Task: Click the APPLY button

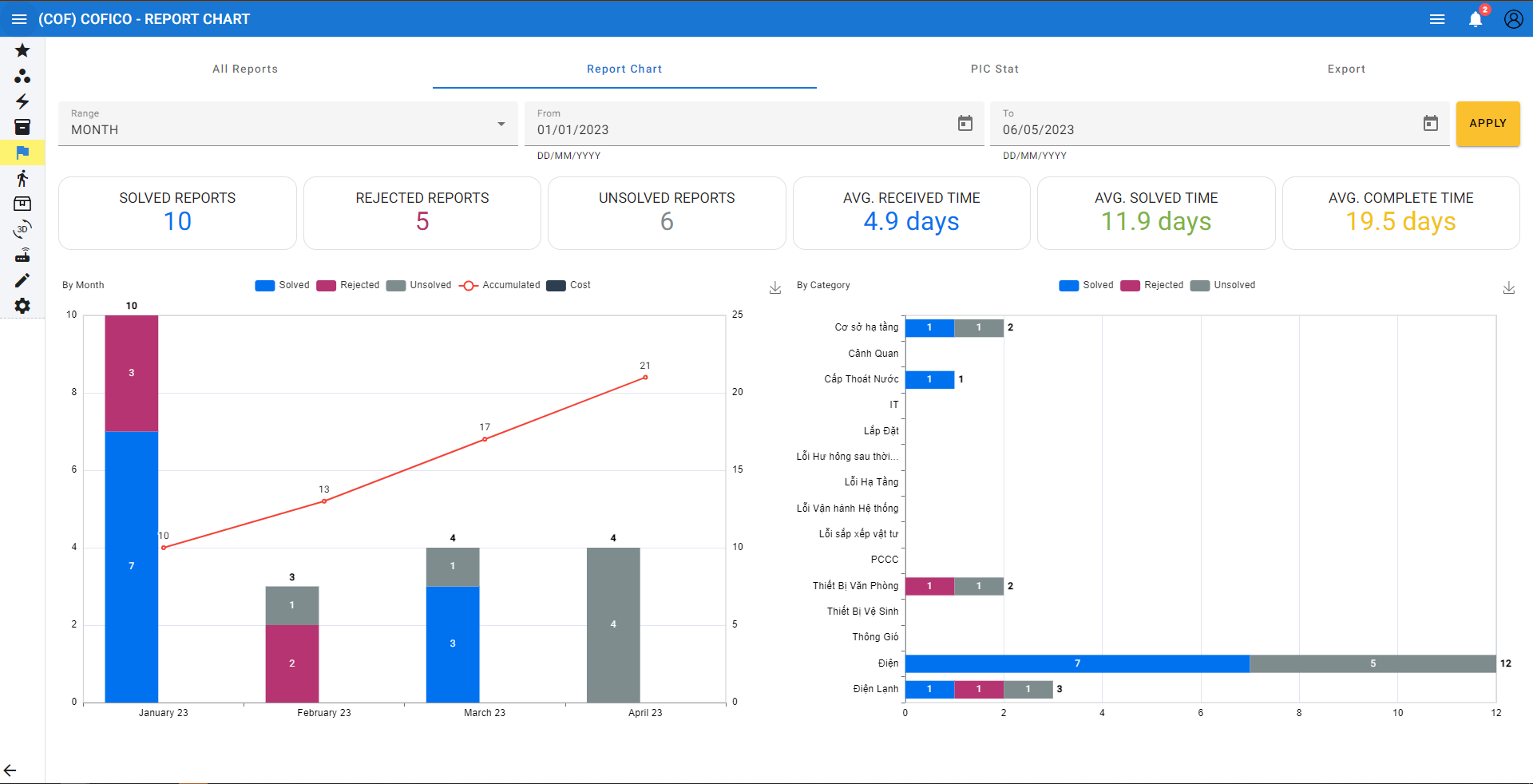Action: pyautogui.click(x=1487, y=124)
